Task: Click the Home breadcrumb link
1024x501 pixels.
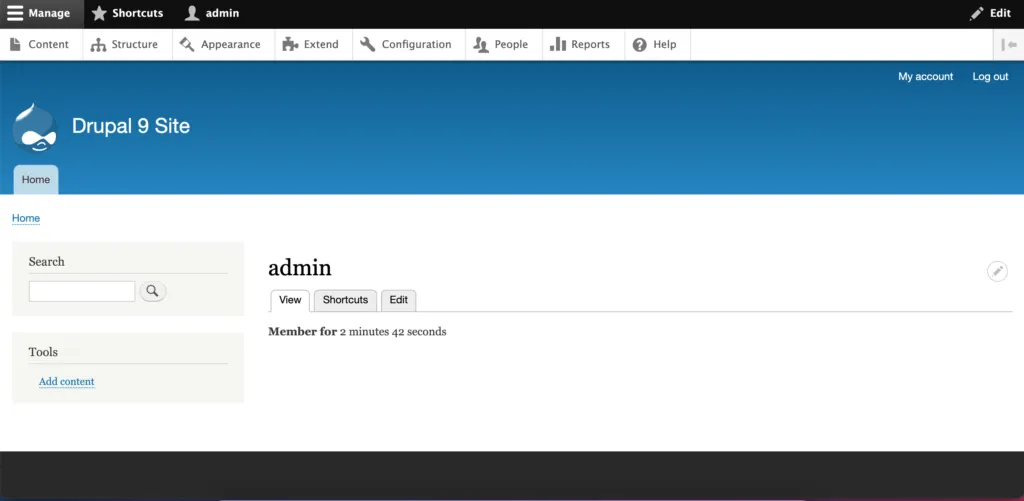Action: click(x=26, y=218)
